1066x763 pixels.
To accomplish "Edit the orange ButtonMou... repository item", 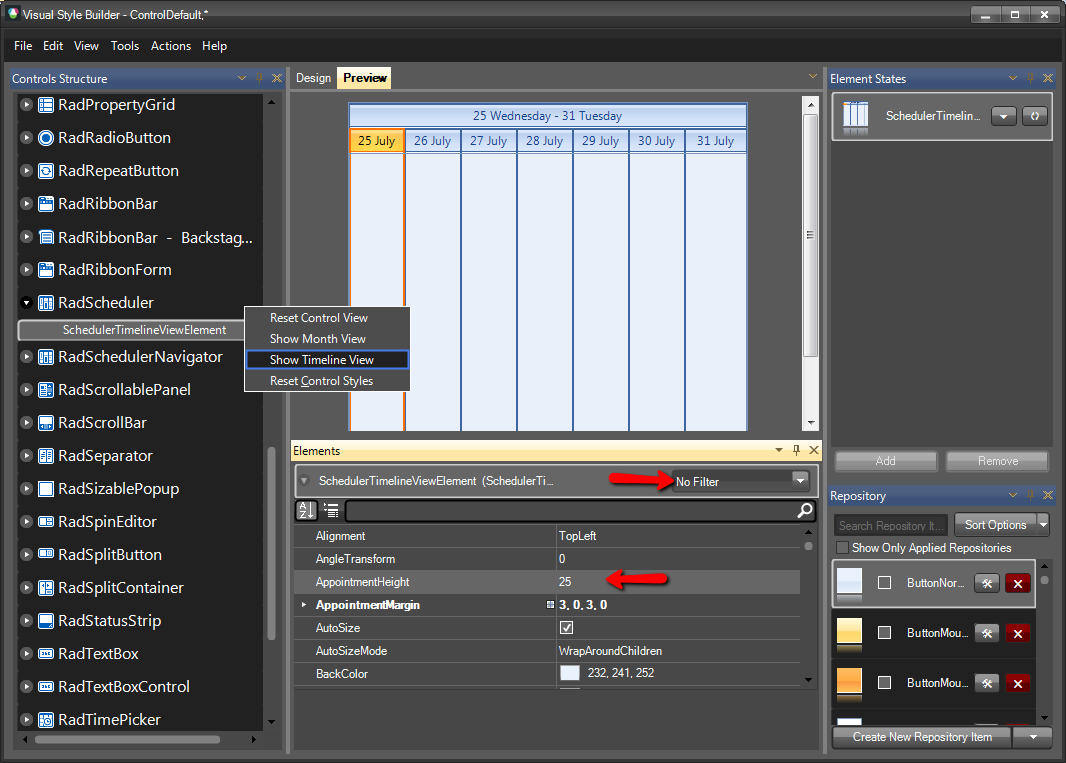I will [986, 683].
